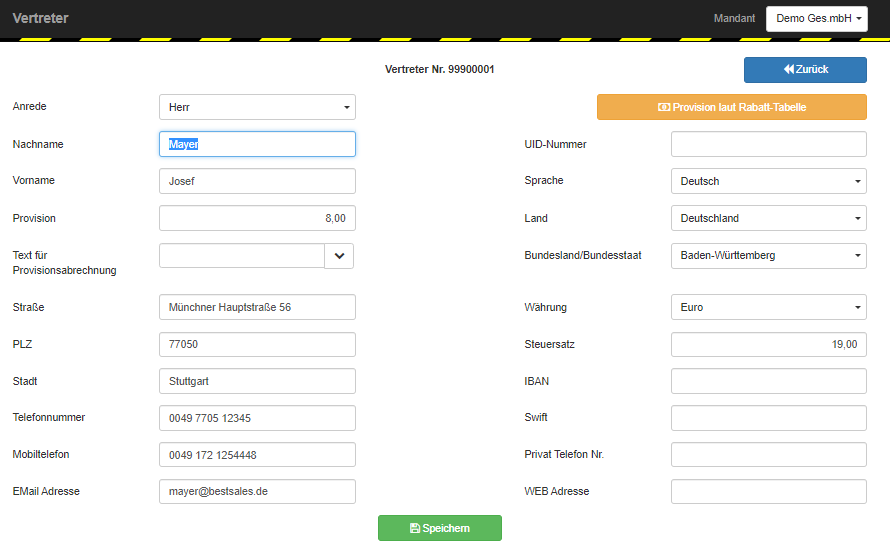
Task: Open the Mandant Demo Ges.mbH dropdown
Action: 817,19
